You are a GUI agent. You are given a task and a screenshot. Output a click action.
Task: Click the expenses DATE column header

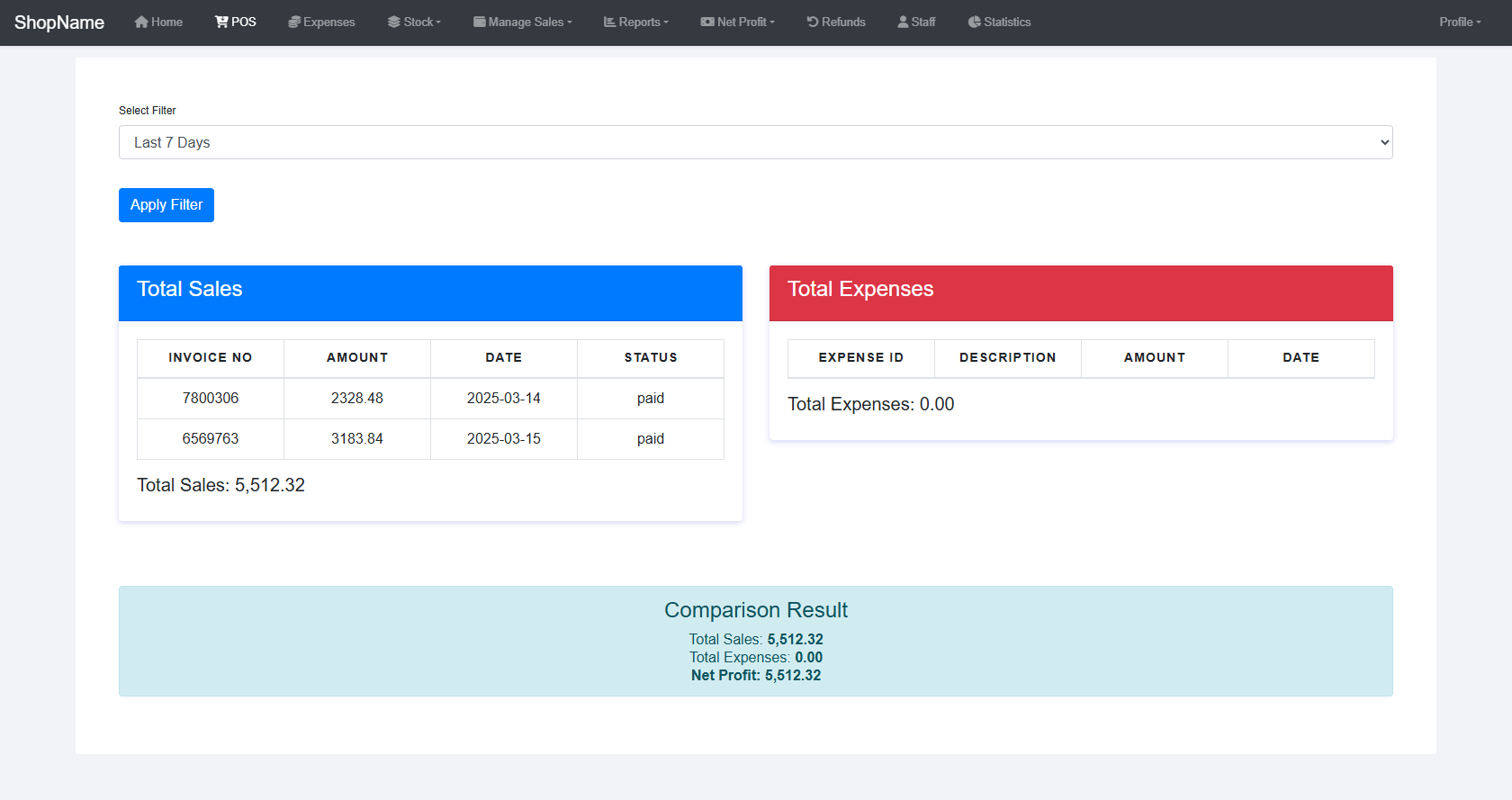[1301, 358]
